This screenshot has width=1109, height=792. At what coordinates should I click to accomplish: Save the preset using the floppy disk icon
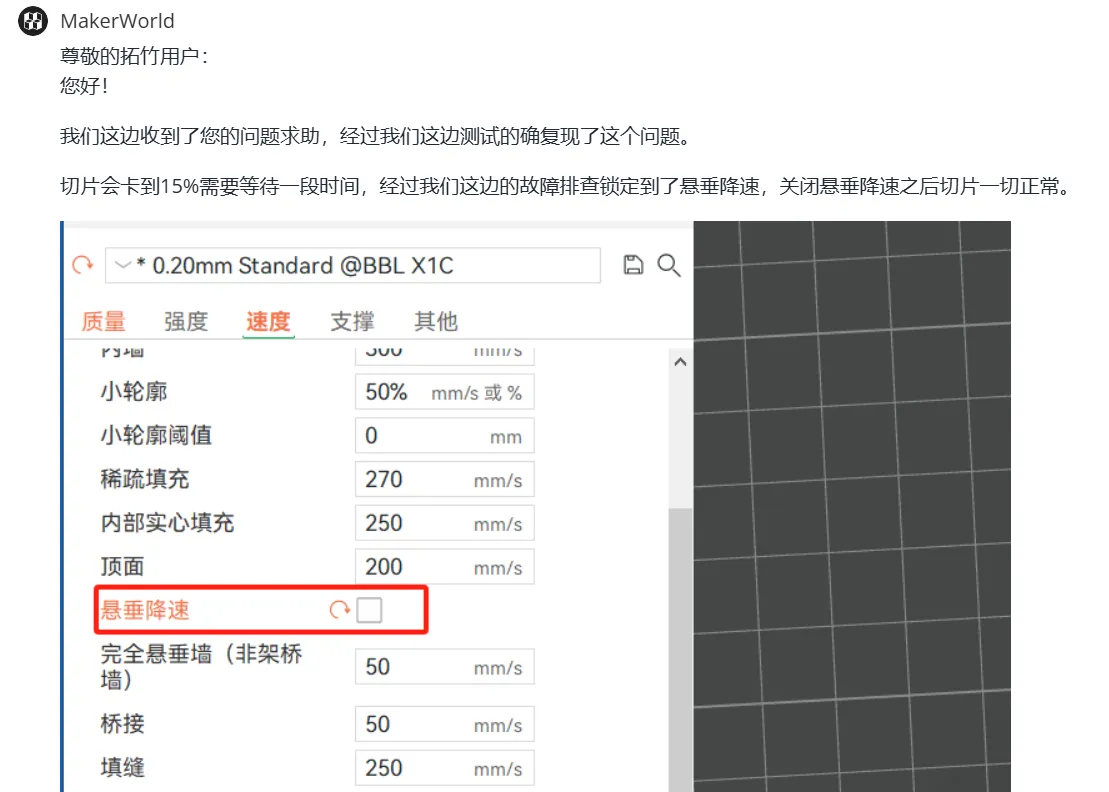(633, 265)
